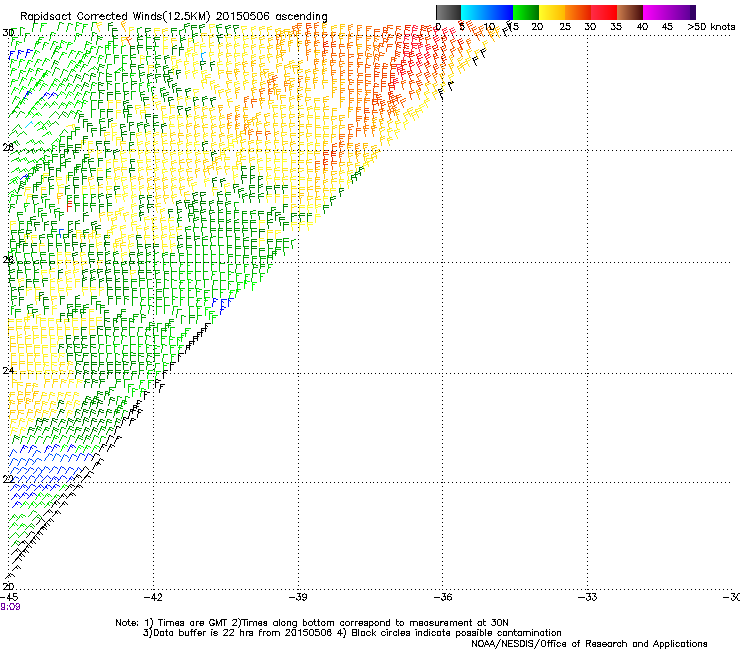Image resolution: width=740 pixels, height=650 pixels.
Task: Click the '45' value under the color legend
Action: [x=667, y=27]
